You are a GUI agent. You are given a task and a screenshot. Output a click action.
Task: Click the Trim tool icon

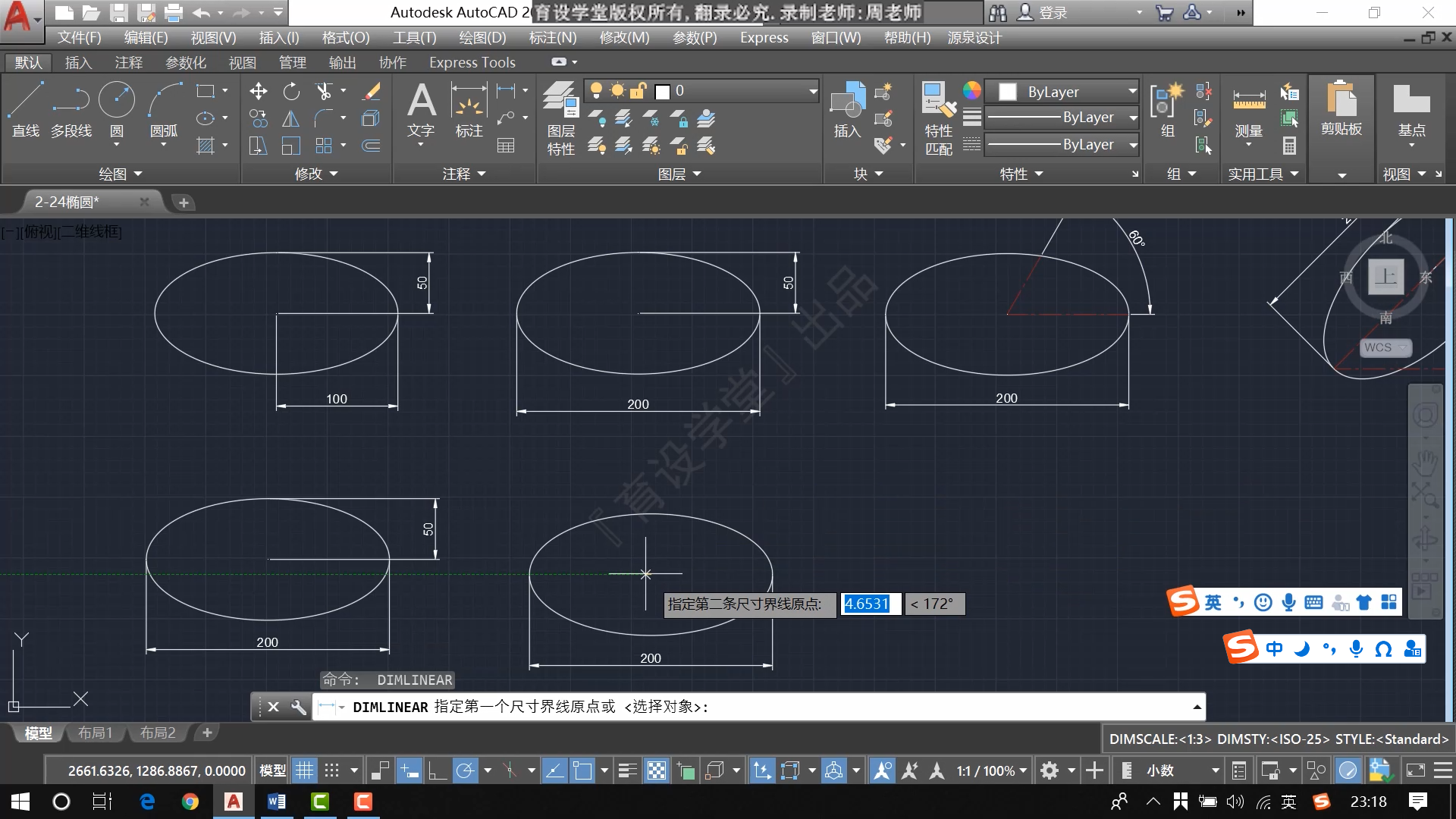click(x=325, y=92)
